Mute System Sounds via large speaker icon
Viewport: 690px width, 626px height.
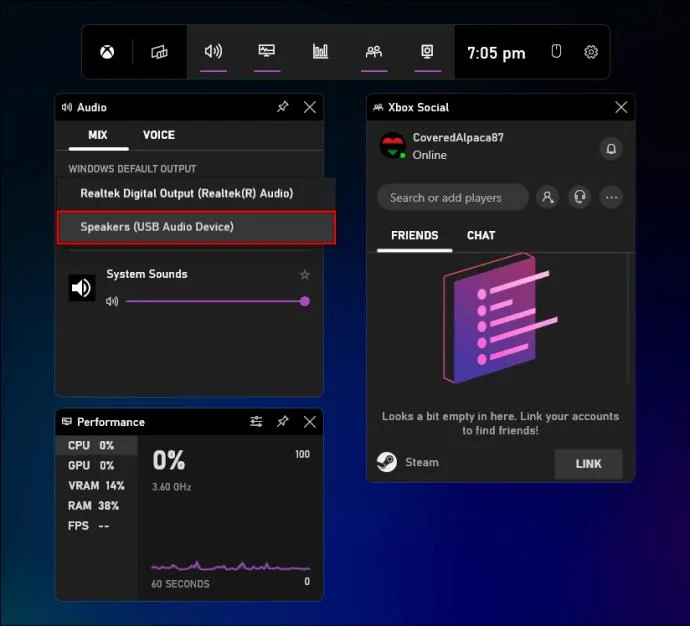click(82, 288)
